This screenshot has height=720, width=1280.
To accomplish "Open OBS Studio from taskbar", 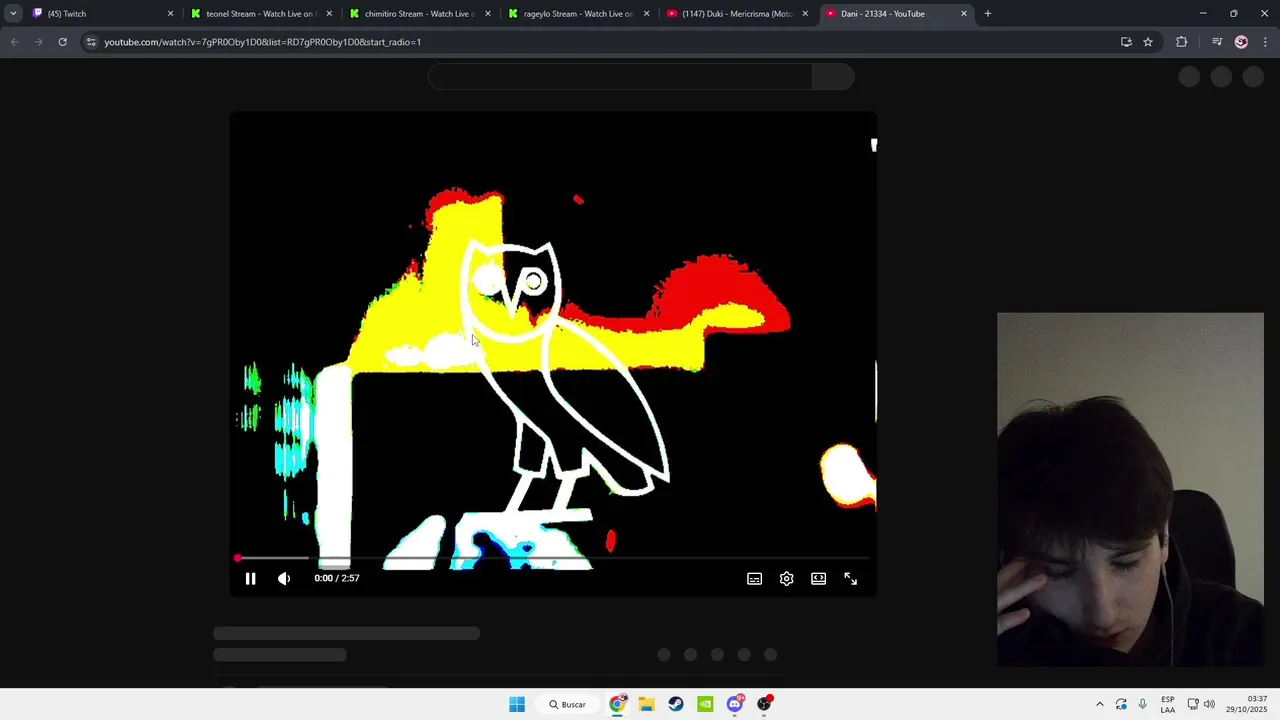I will tap(764, 704).
